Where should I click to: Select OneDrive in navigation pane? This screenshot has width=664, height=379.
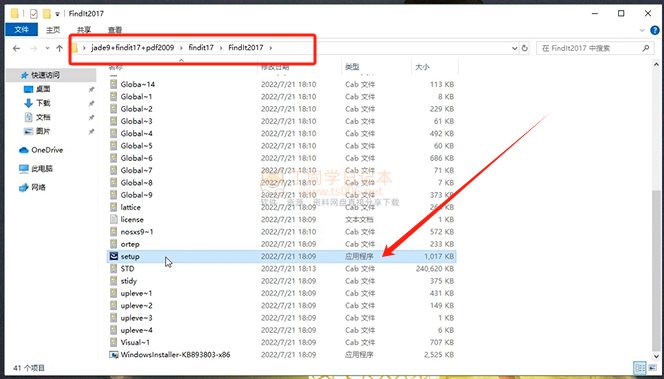pyautogui.click(x=47, y=150)
